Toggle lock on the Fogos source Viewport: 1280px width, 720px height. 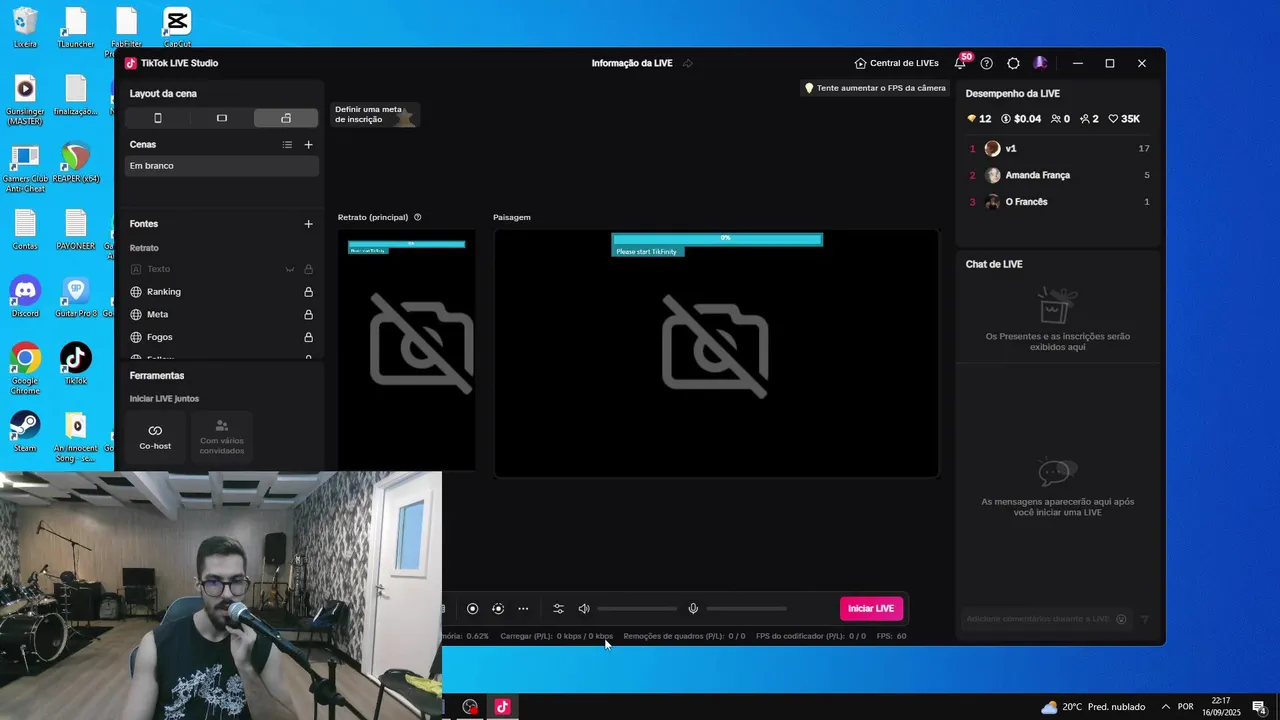point(308,338)
